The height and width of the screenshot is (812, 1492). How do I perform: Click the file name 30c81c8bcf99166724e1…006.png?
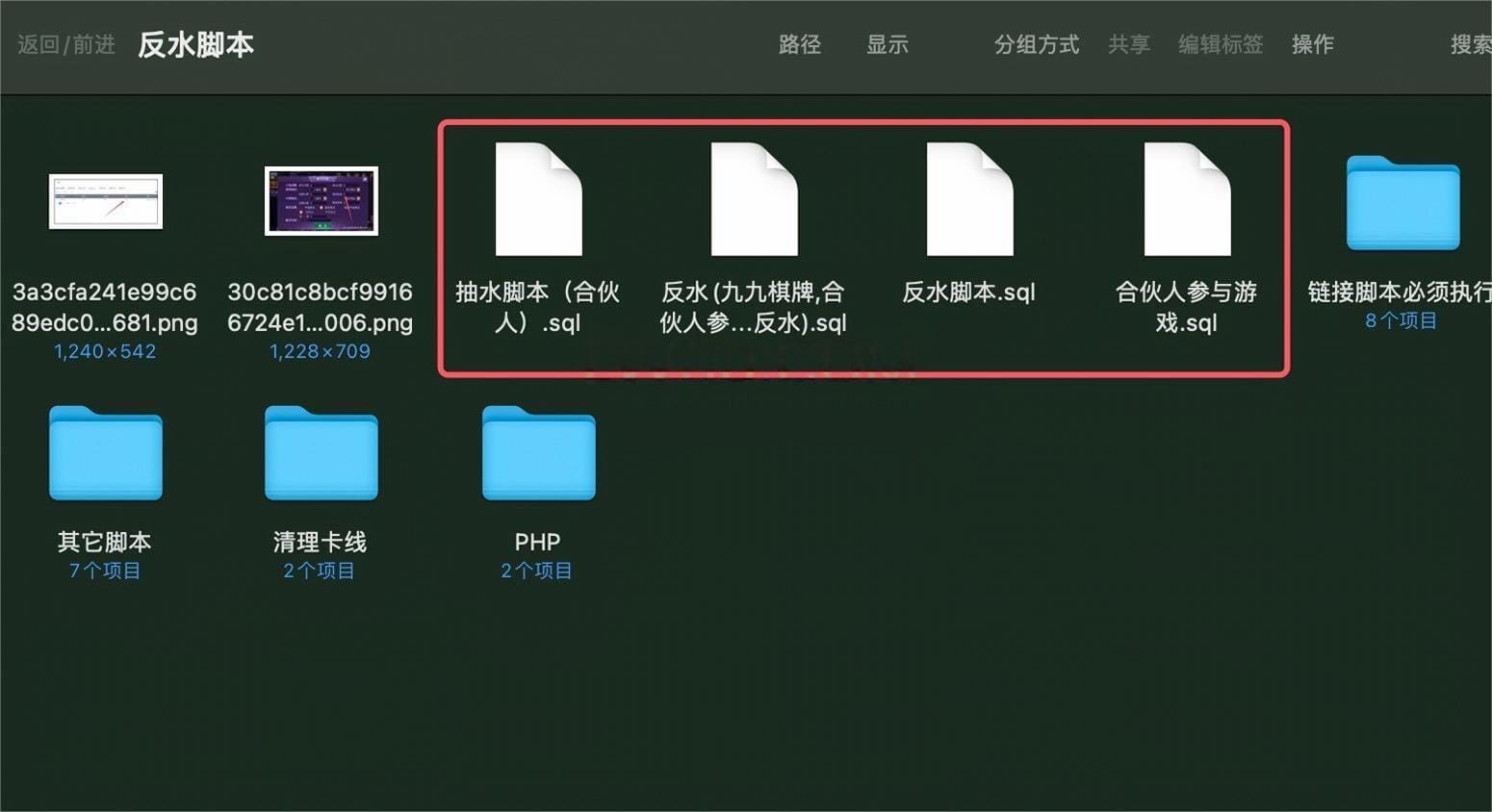click(x=320, y=307)
